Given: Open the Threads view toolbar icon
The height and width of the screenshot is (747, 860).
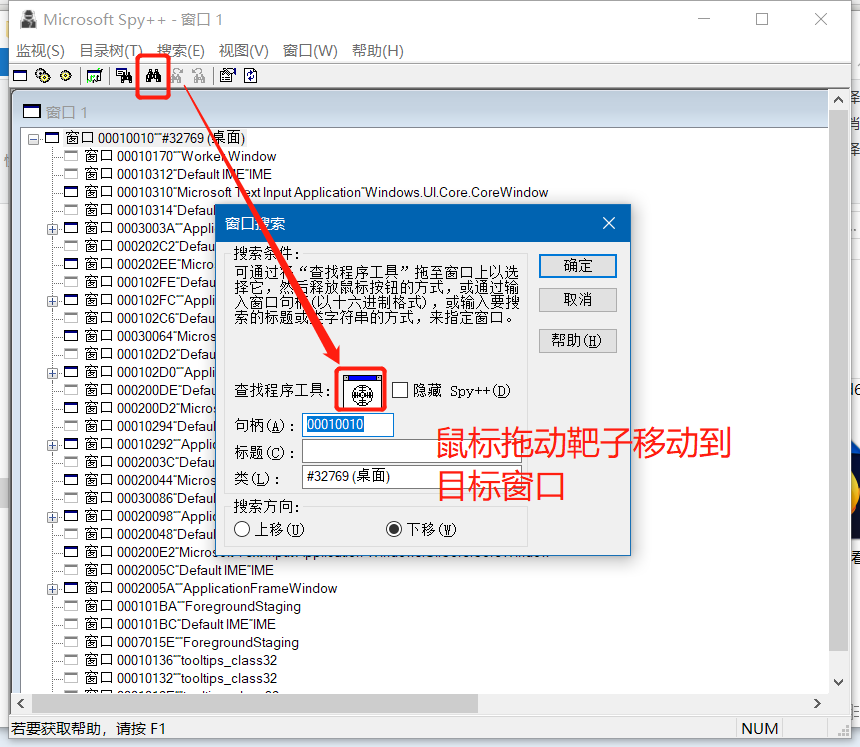Looking at the screenshot, I should click(65, 76).
